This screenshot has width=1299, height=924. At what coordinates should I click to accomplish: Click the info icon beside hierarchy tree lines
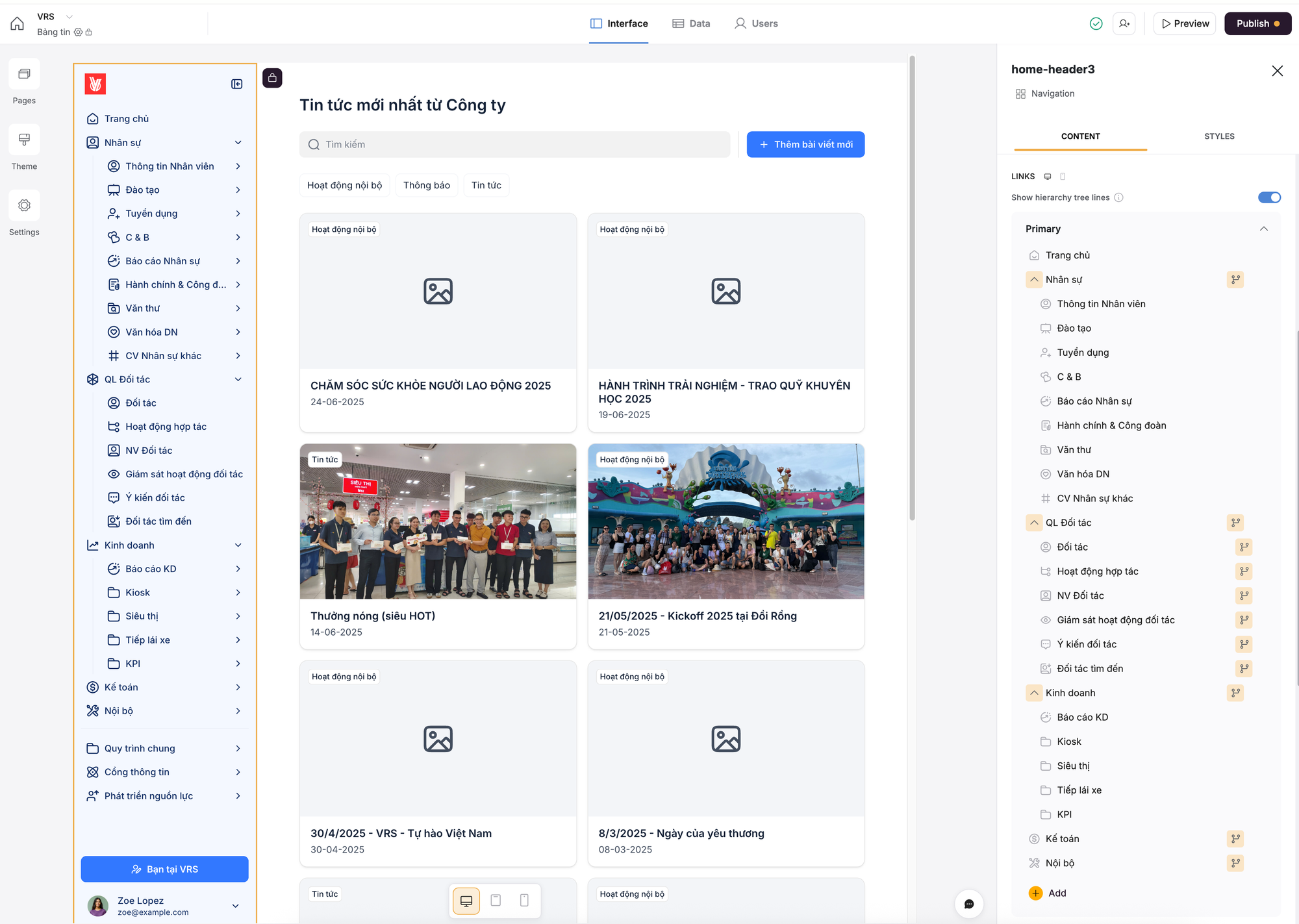tap(1118, 197)
